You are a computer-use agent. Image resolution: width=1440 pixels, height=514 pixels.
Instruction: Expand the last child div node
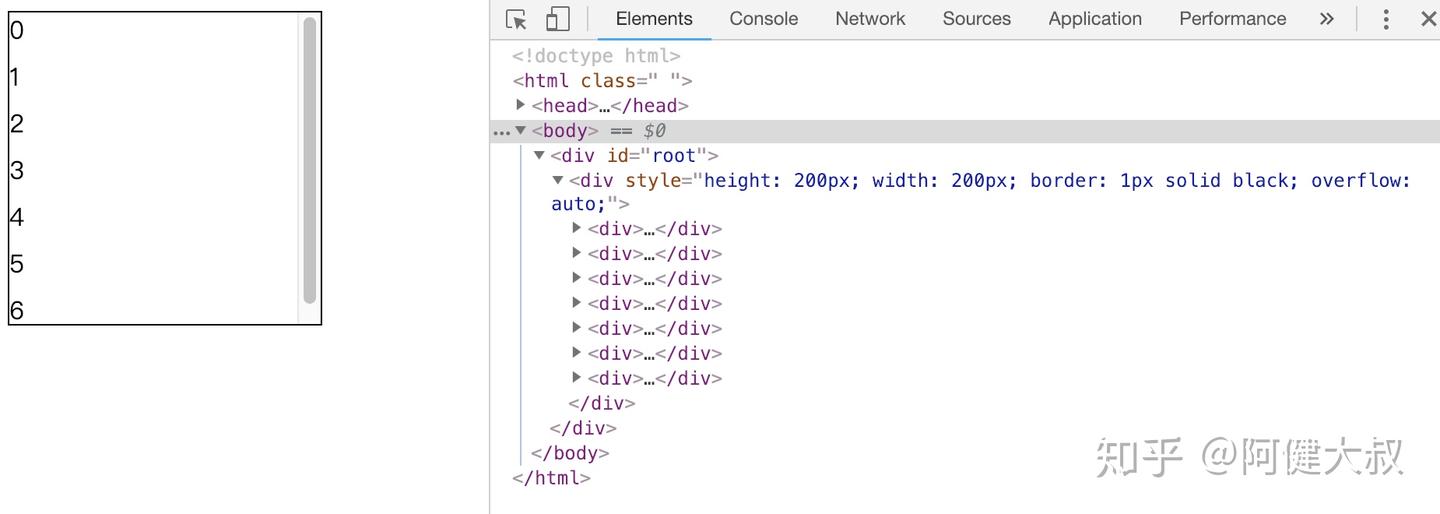pyautogui.click(x=577, y=378)
